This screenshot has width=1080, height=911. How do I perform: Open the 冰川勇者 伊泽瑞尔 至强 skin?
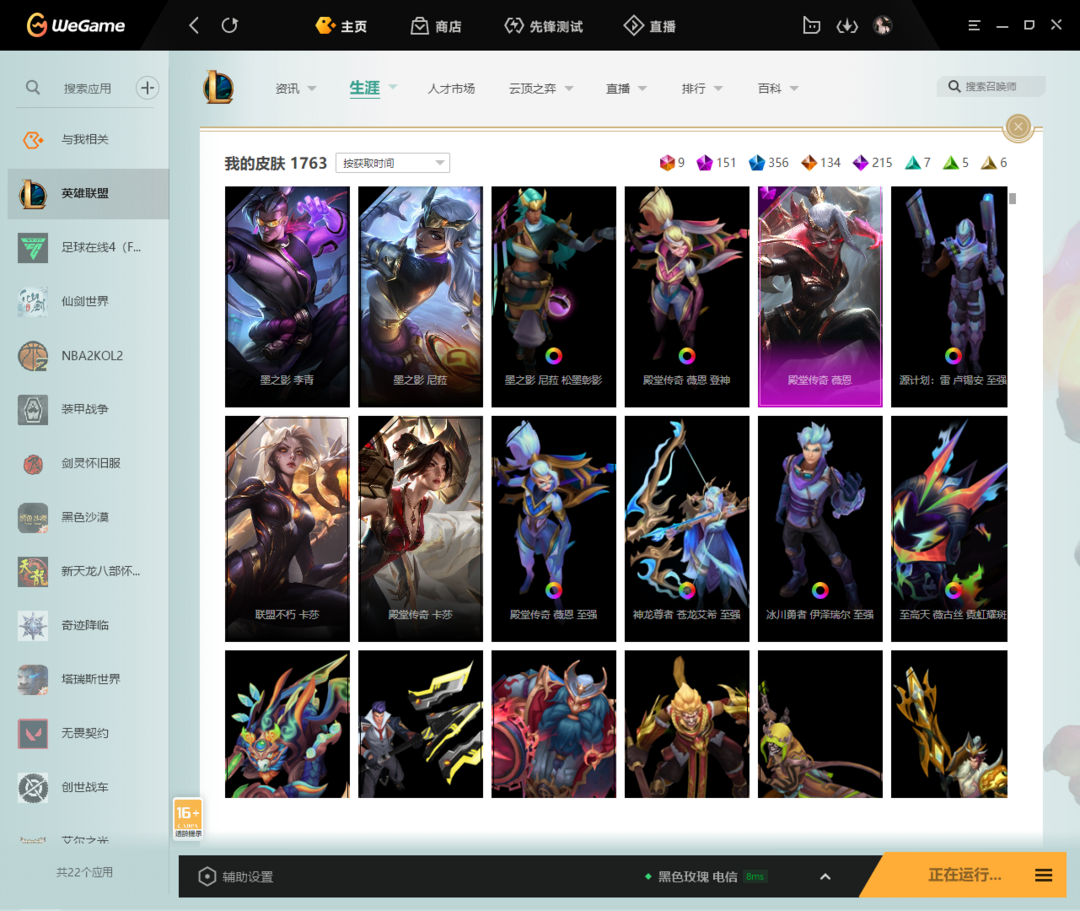(x=820, y=528)
